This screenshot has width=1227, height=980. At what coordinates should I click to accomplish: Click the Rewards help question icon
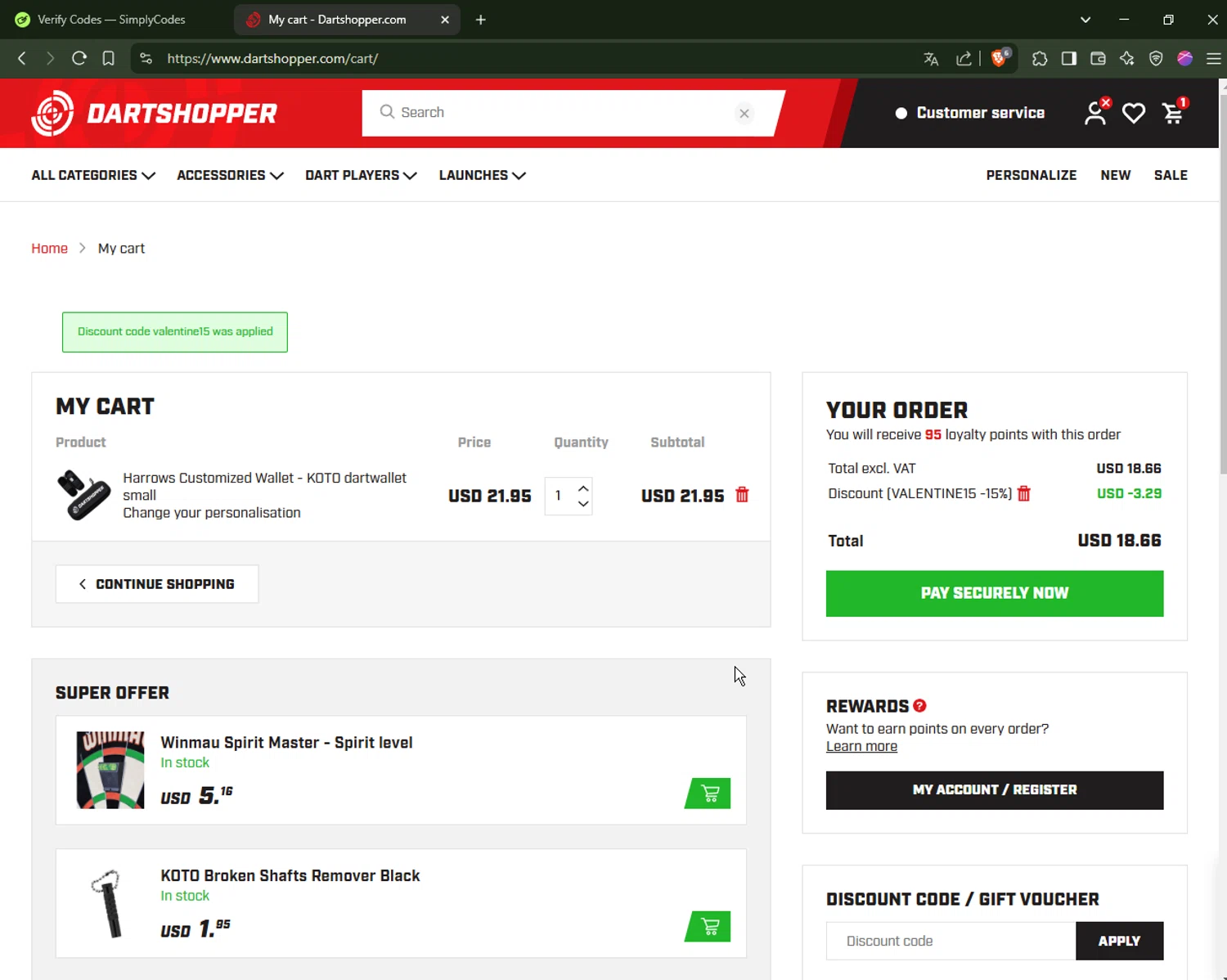coord(919,705)
